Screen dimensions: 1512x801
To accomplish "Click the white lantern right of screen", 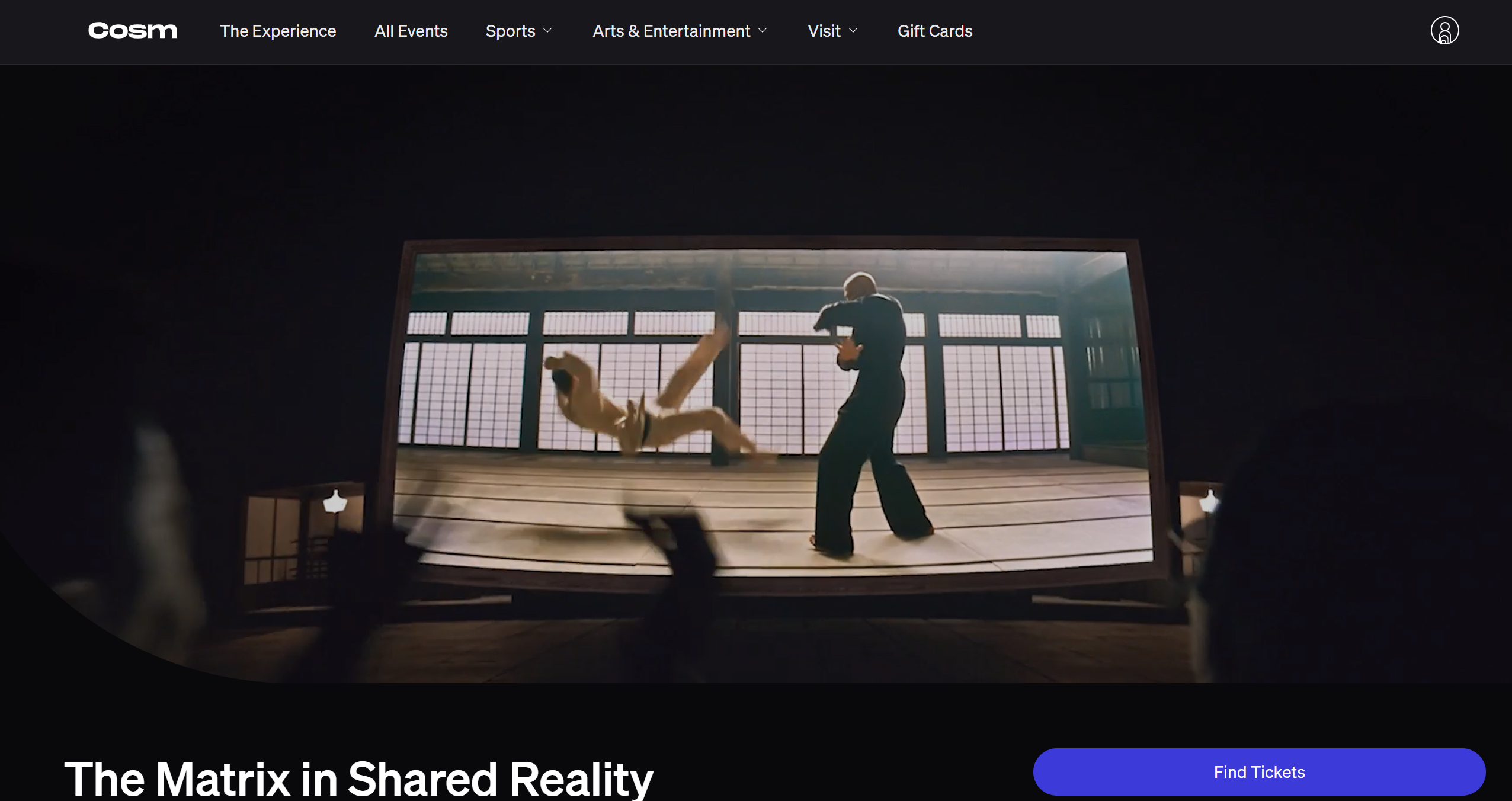I will click(x=1209, y=502).
